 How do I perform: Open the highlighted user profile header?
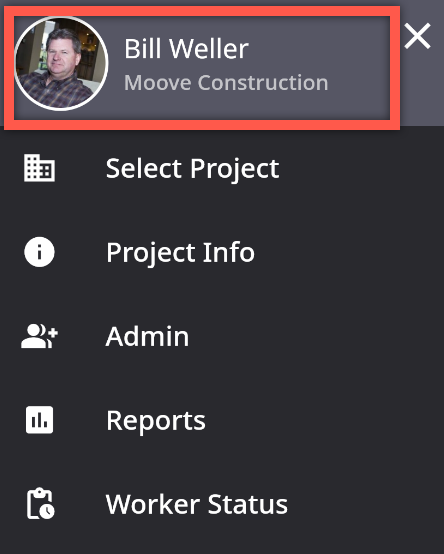click(202, 68)
